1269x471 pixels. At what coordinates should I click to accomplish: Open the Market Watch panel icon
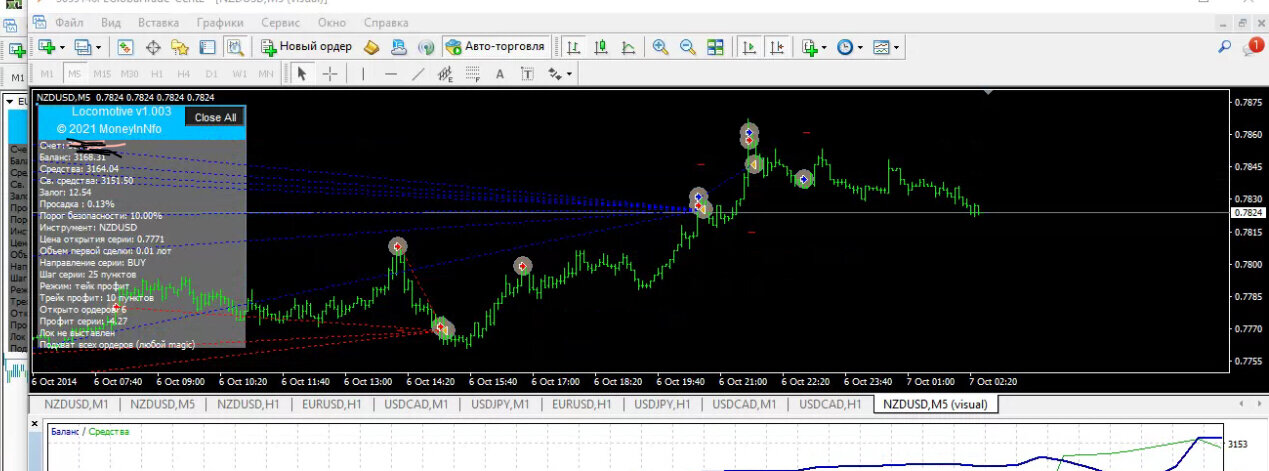(126, 47)
